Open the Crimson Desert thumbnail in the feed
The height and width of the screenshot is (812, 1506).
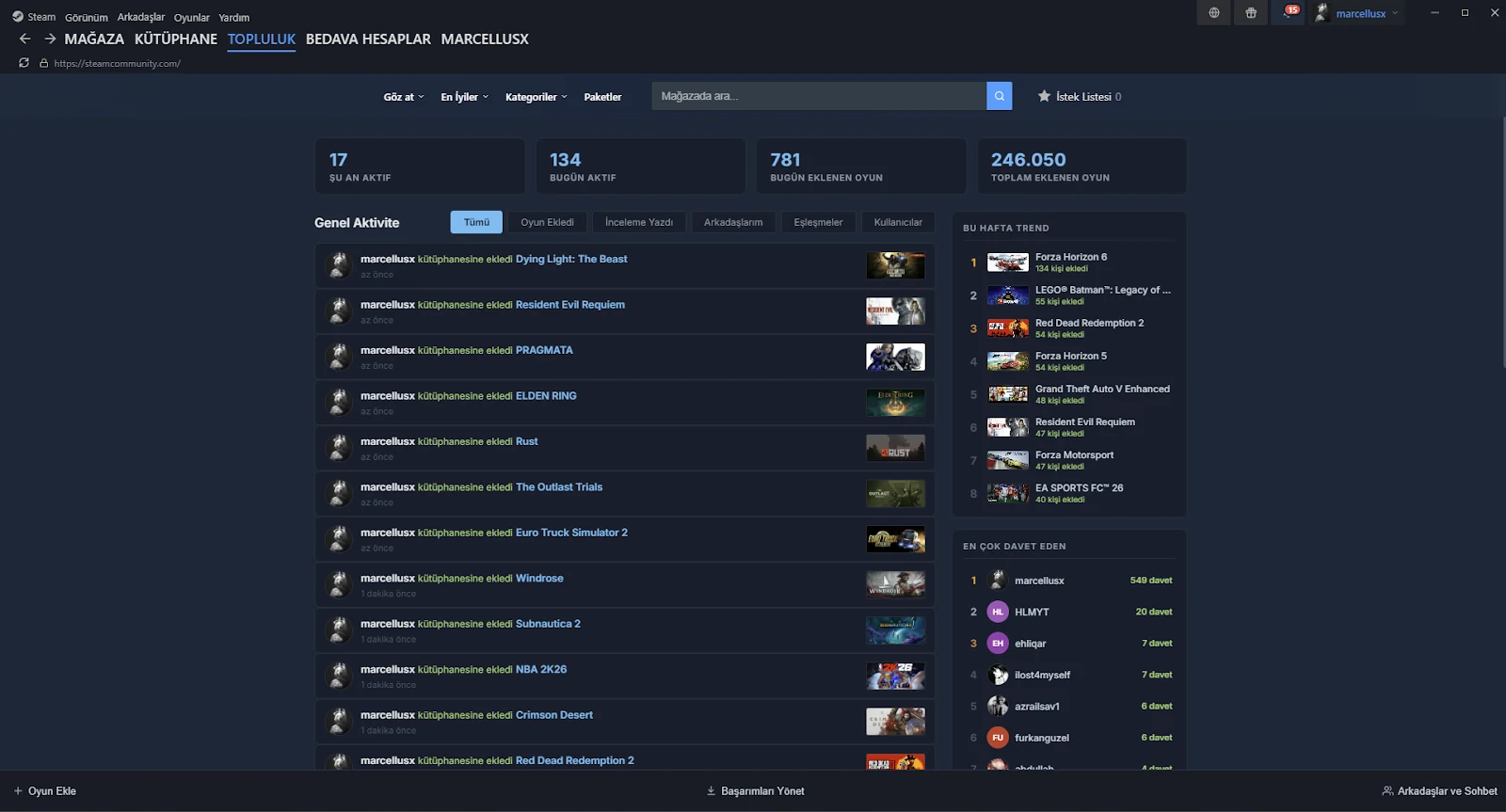coord(895,722)
